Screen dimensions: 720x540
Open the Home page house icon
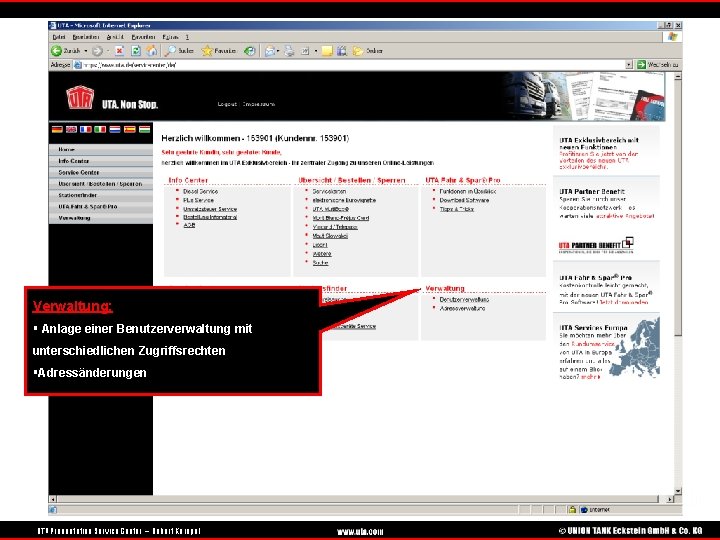[x=152, y=51]
